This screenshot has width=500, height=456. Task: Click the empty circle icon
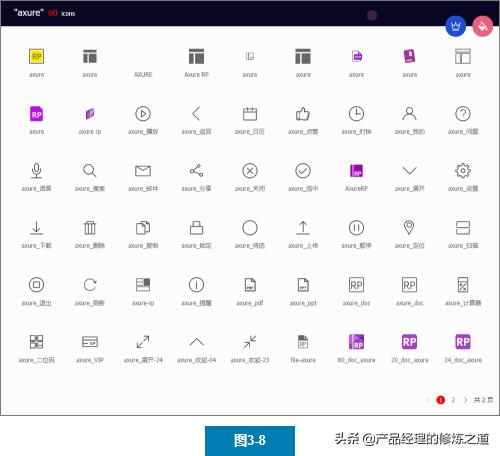click(x=250, y=228)
